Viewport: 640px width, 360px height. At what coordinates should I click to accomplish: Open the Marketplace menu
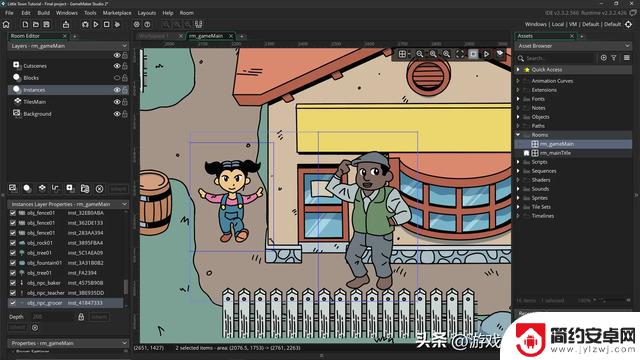click(117, 13)
